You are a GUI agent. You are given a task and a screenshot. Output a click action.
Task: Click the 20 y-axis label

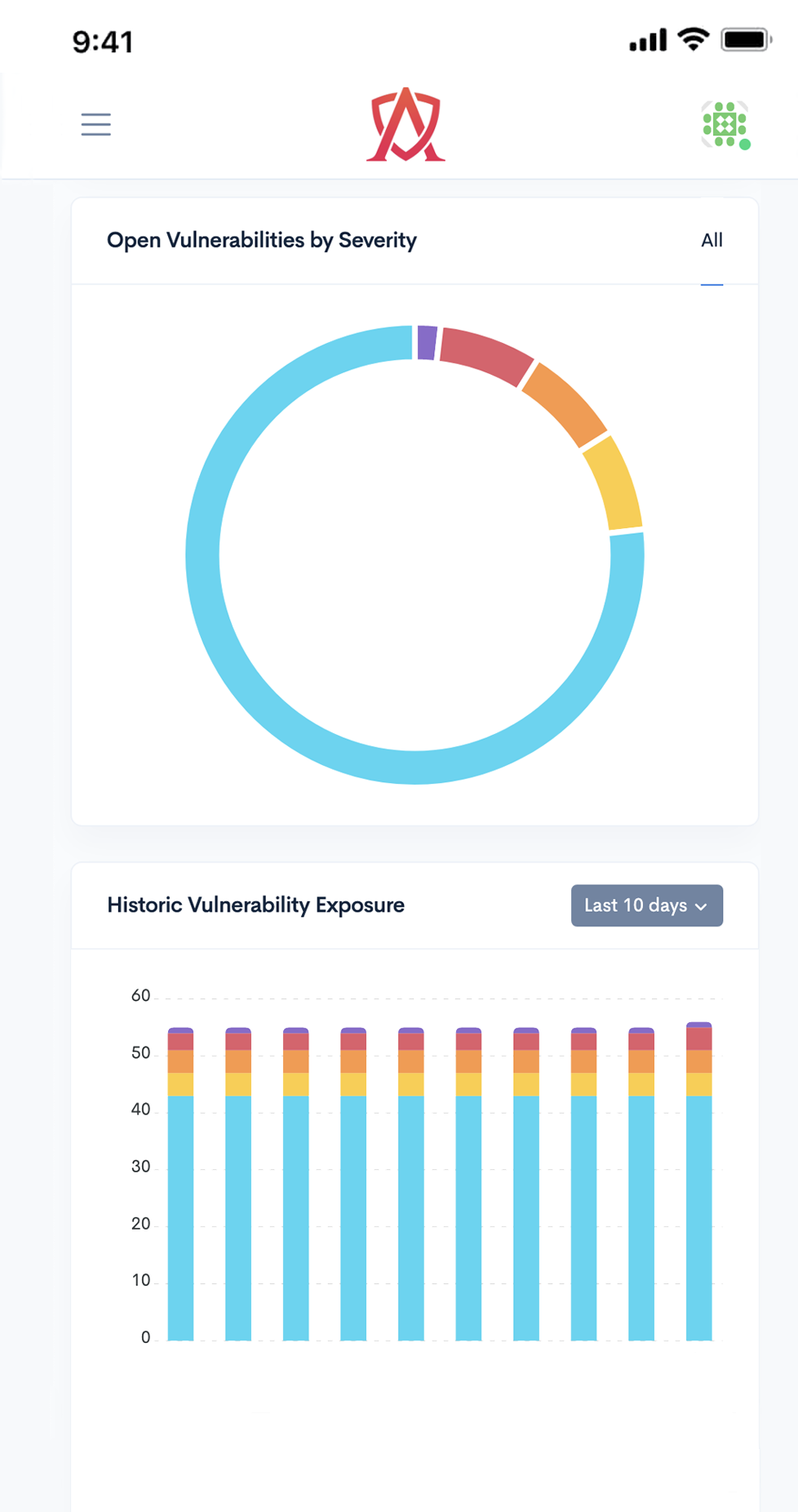pyautogui.click(x=140, y=1224)
